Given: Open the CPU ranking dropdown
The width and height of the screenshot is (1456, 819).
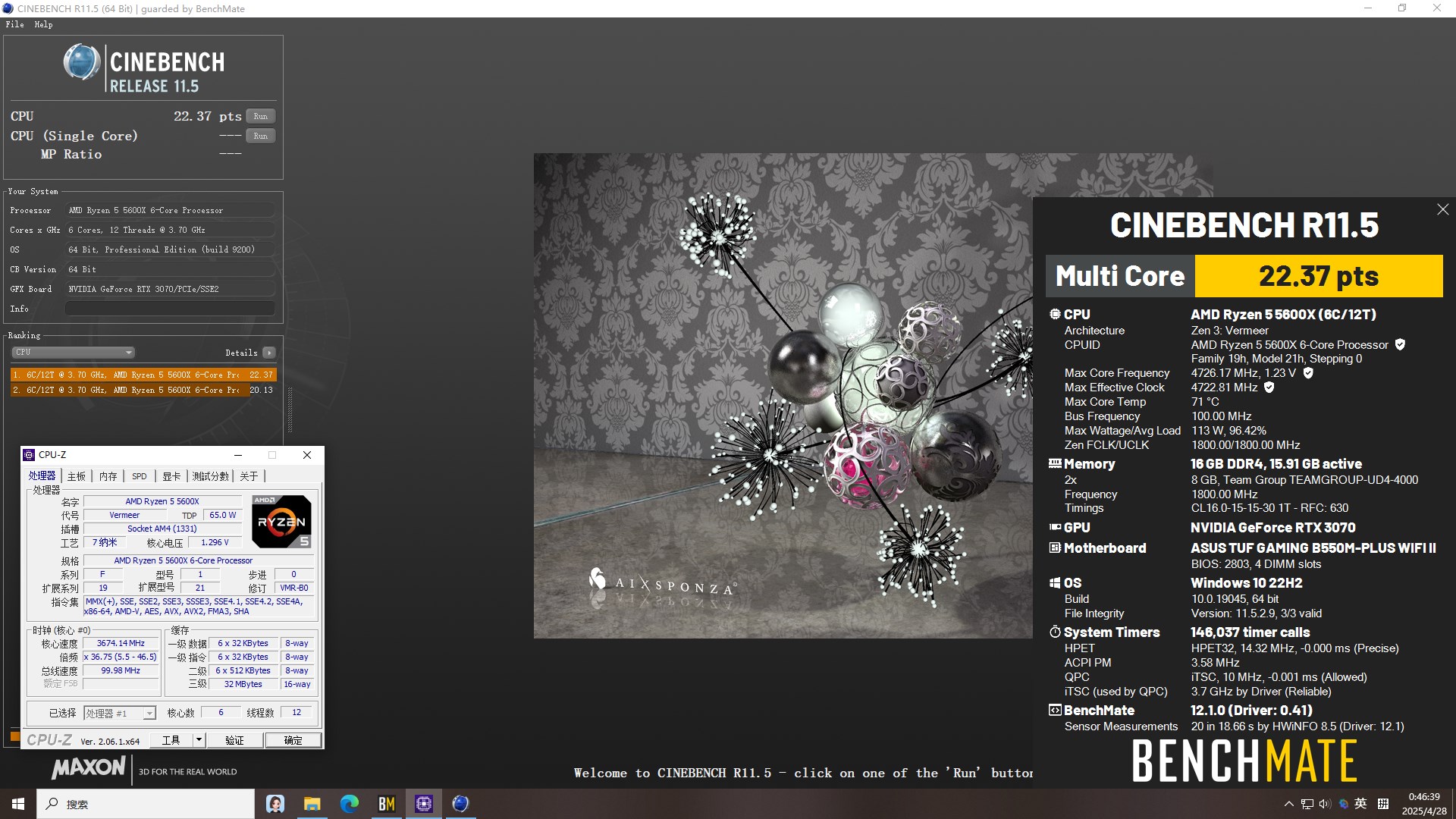Looking at the screenshot, I should [x=73, y=352].
